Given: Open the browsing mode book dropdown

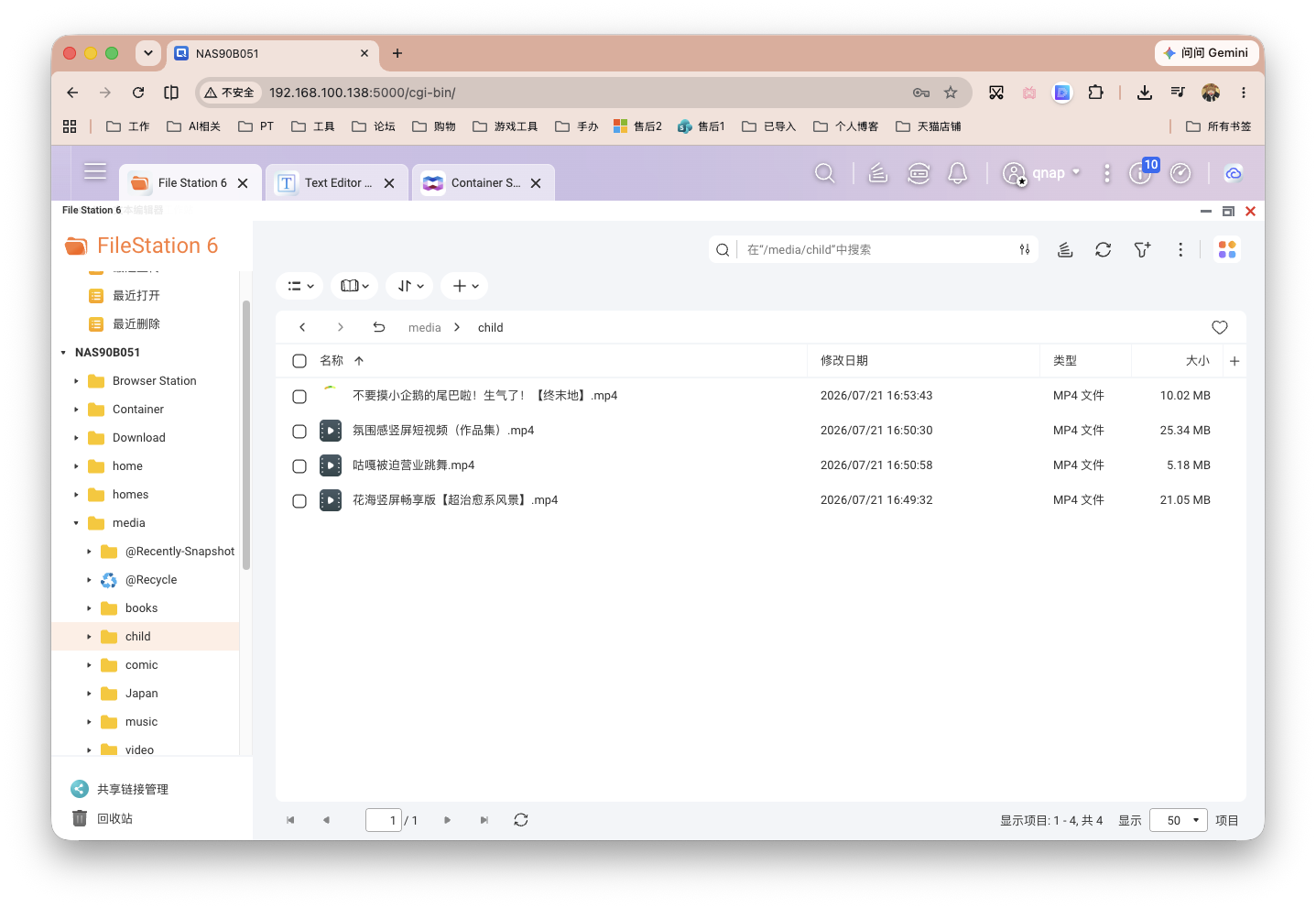Looking at the screenshot, I should (x=354, y=286).
